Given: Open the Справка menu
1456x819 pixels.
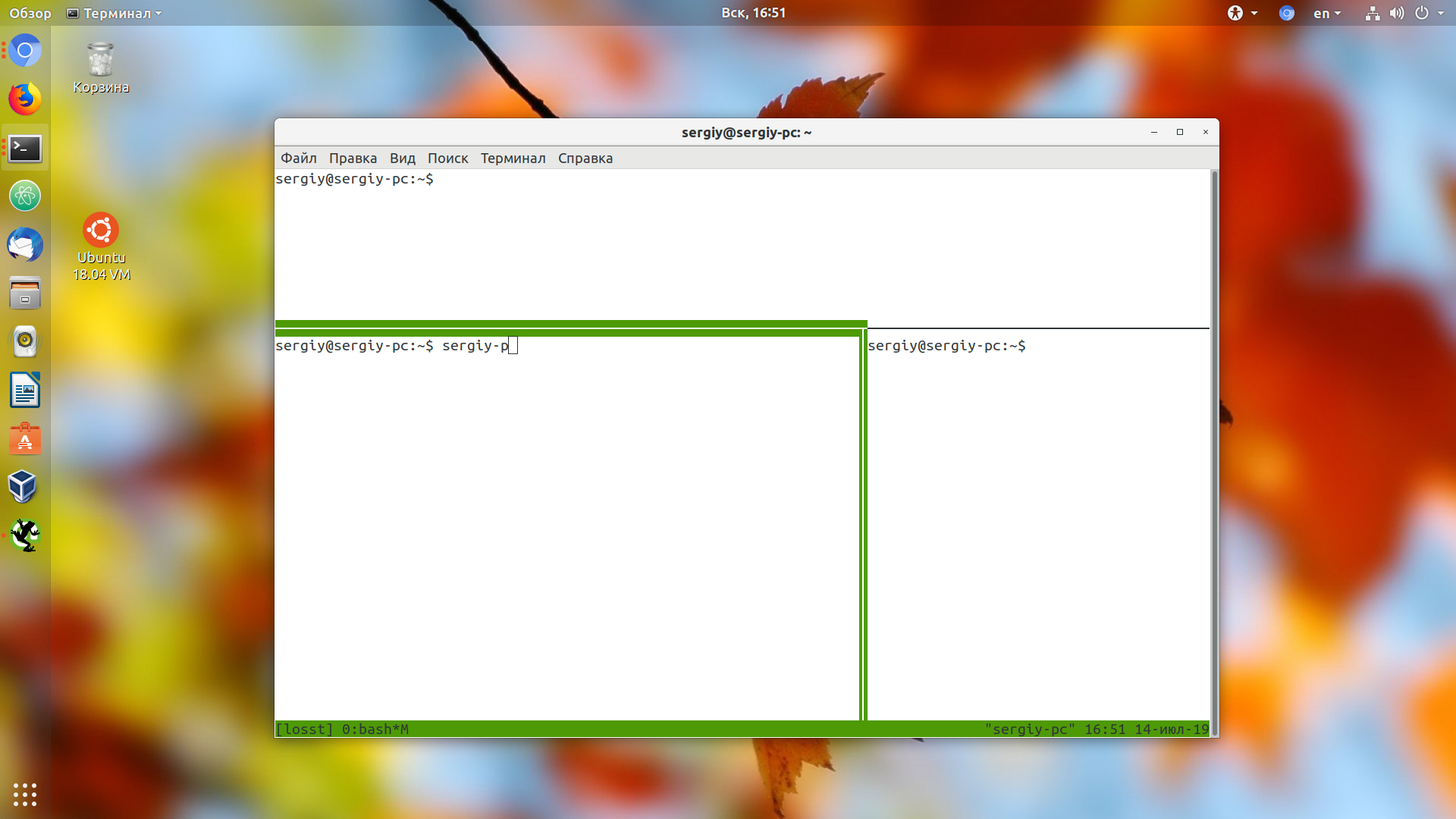Looking at the screenshot, I should 585,158.
